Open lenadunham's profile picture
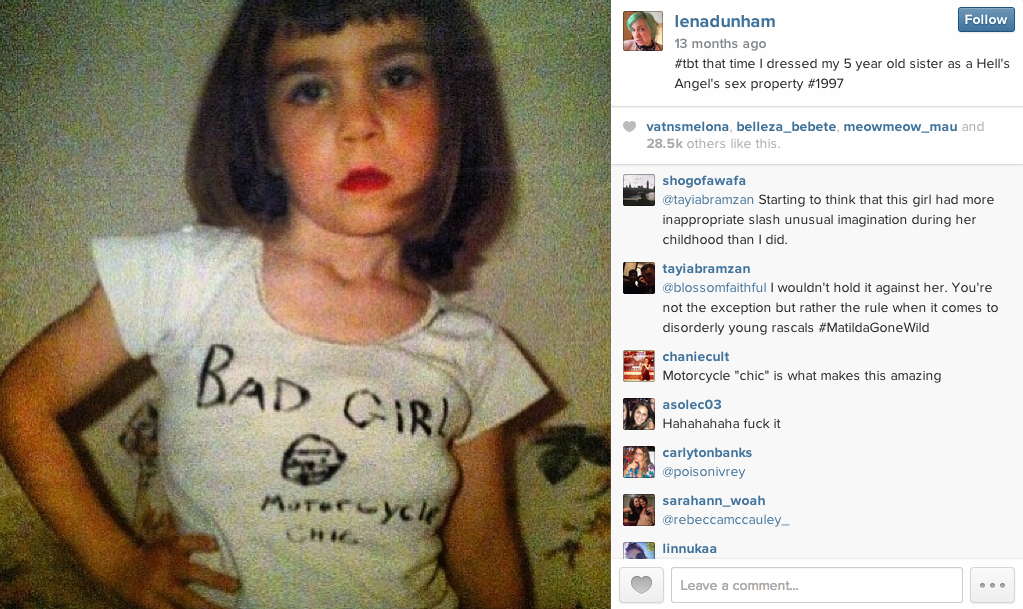Viewport: 1023px width, 609px height. (643, 31)
